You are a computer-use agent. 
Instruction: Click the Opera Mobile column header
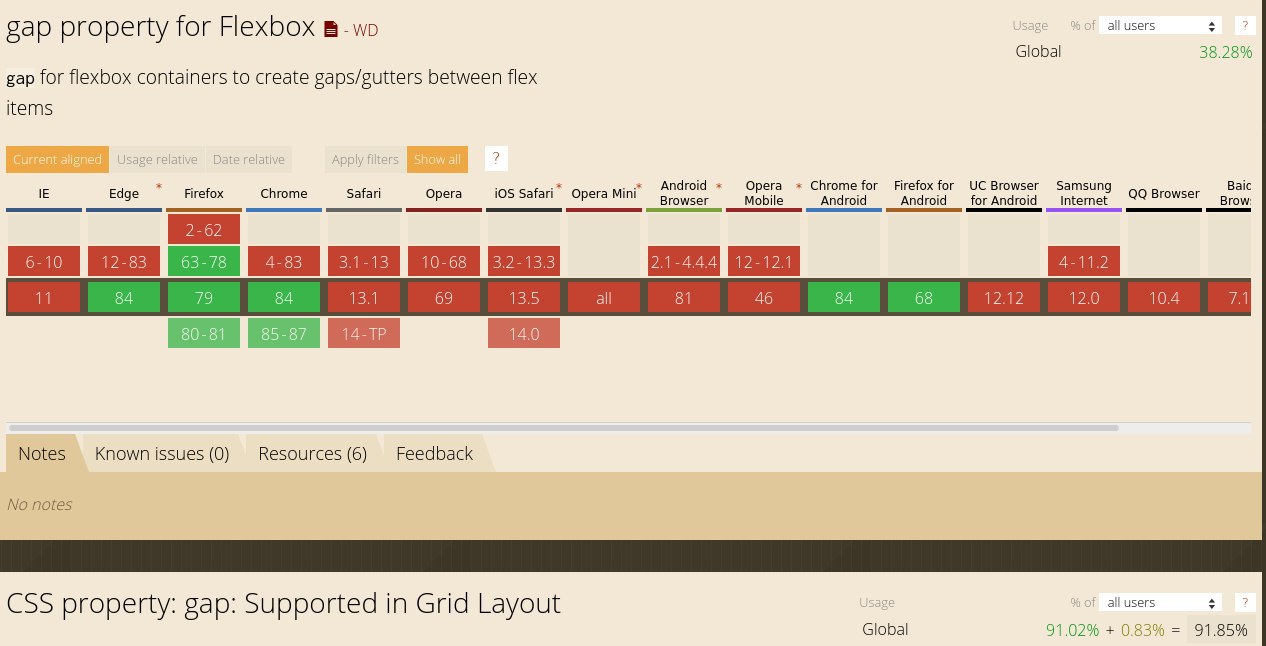[764, 193]
